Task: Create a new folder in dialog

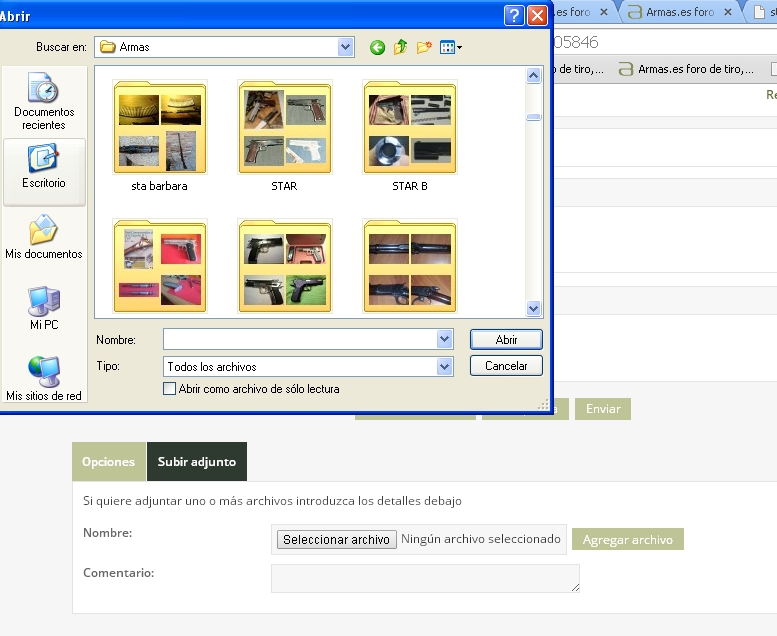Action: click(x=424, y=47)
